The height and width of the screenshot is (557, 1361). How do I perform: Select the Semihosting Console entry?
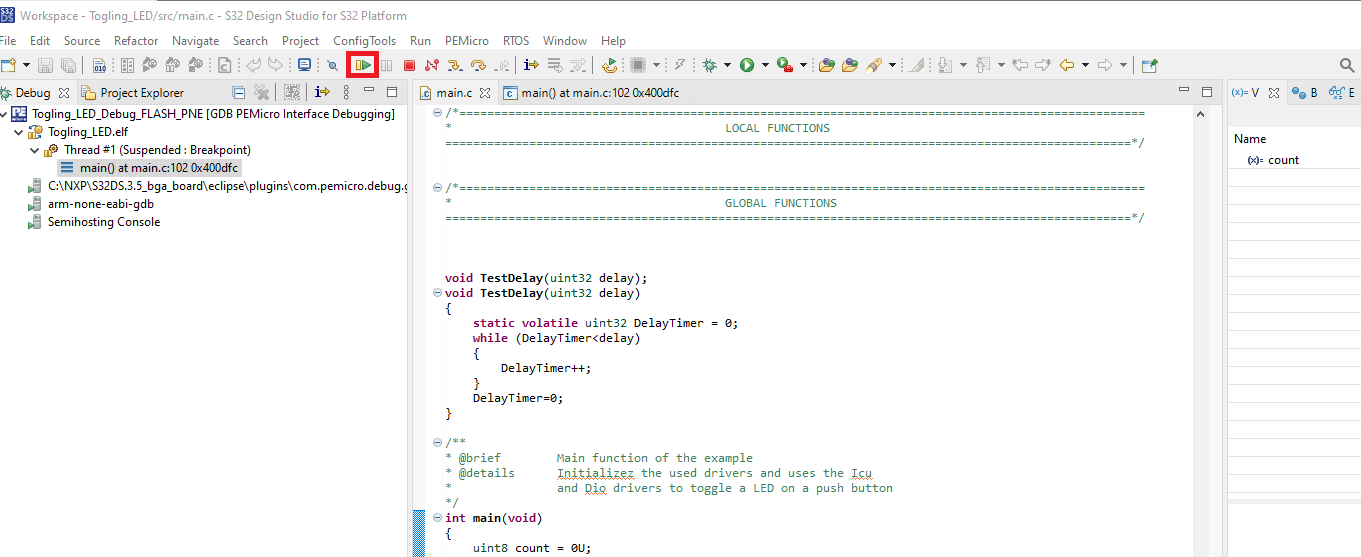103,222
